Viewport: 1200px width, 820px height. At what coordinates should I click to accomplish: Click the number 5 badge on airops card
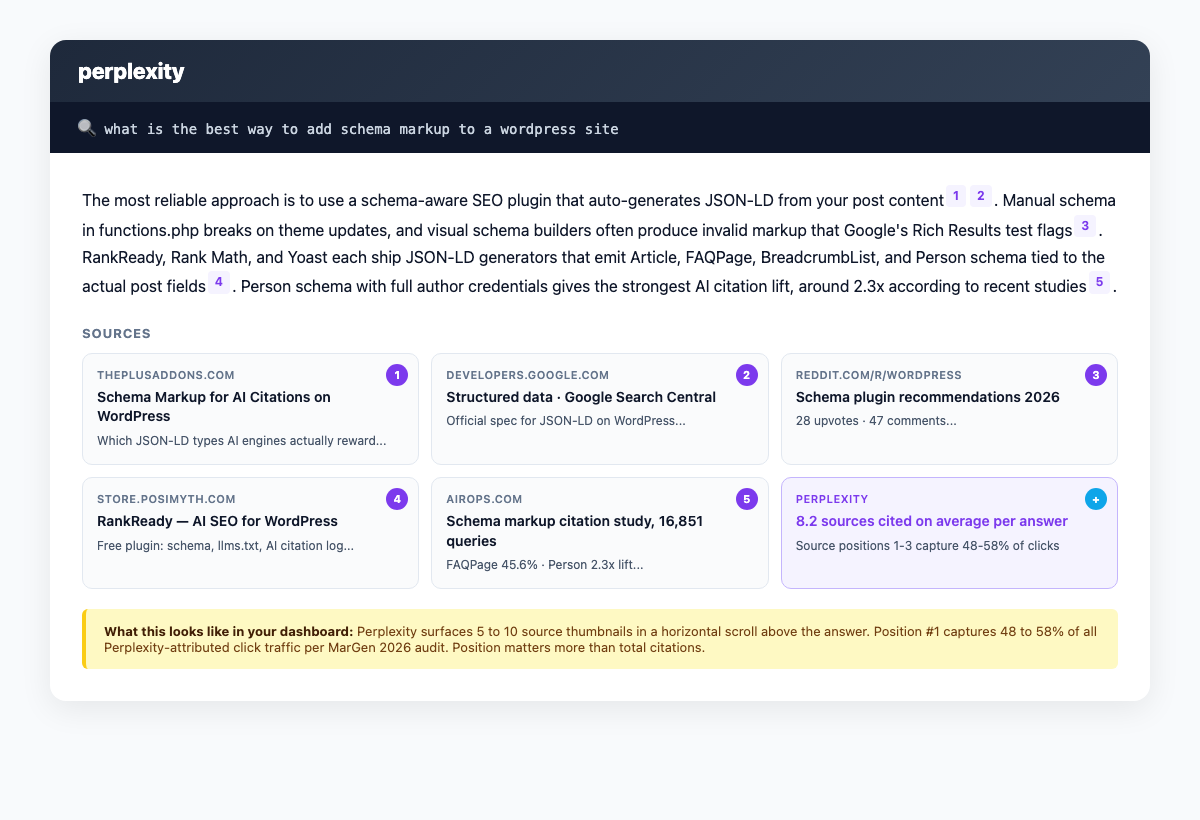[x=746, y=499]
